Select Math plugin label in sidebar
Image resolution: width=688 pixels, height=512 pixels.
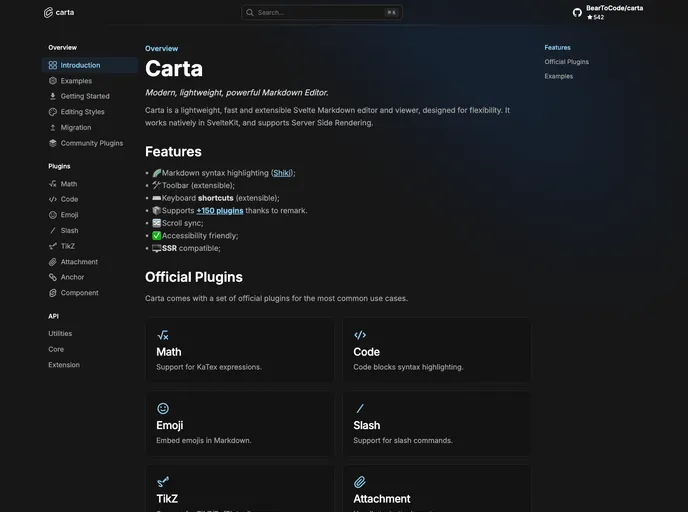(69, 184)
